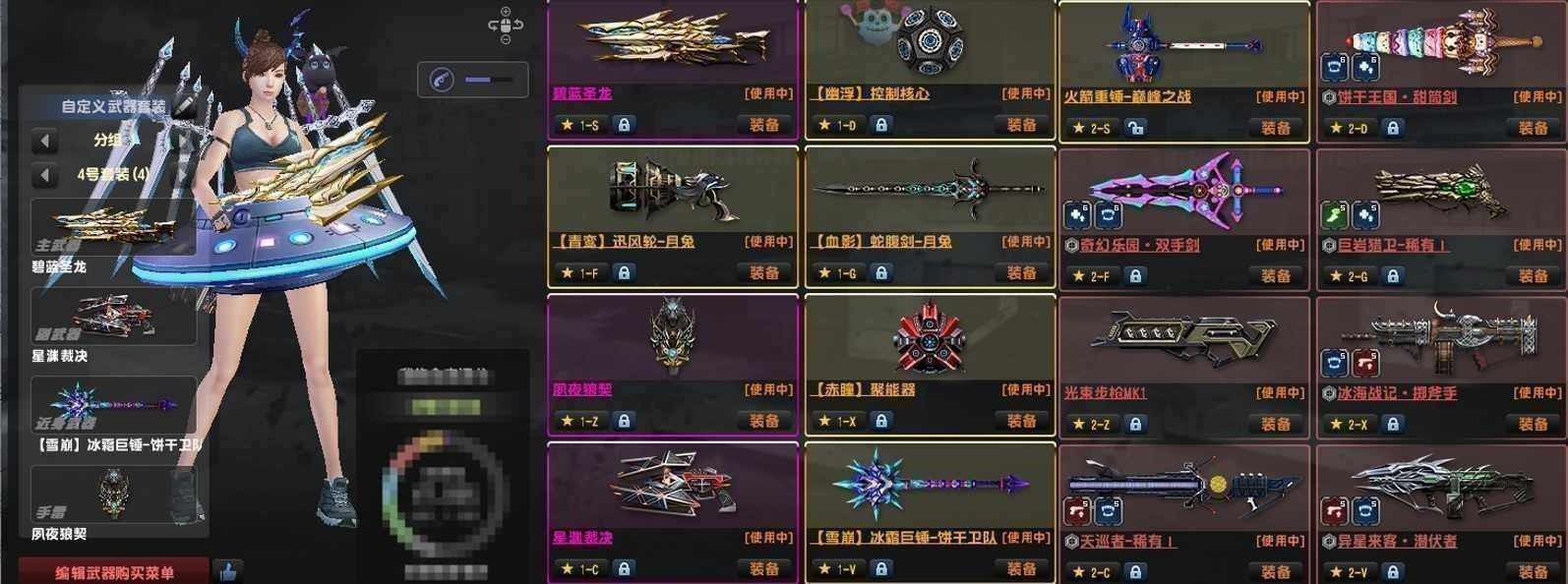
Task: Click the pencil icon beside 自定义武器套装
Action: point(186,106)
